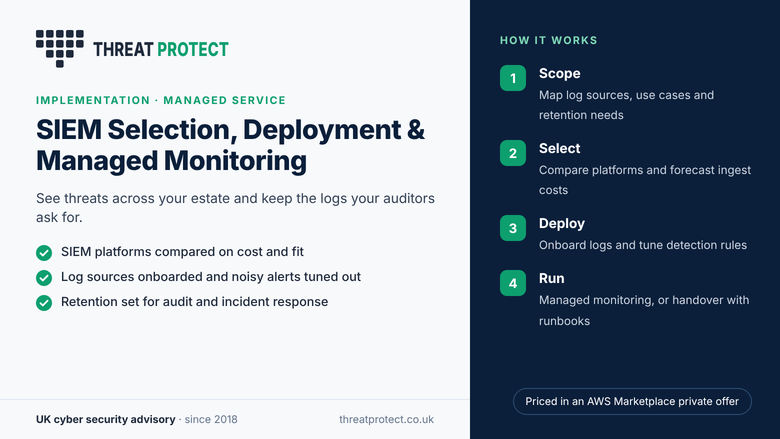
Task: Click 'SIEM platforms compared on cost and fit'
Action: [x=182, y=252]
